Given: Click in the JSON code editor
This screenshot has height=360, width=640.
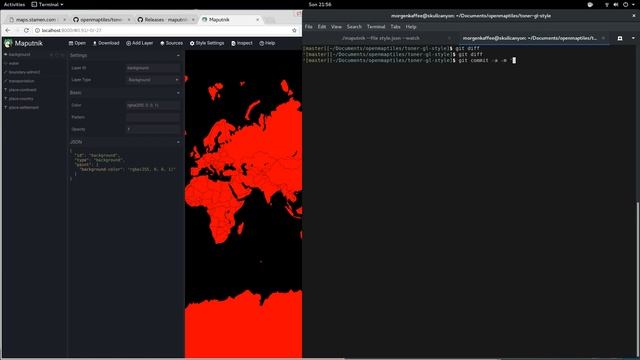Looking at the screenshot, I should (x=125, y=166).
